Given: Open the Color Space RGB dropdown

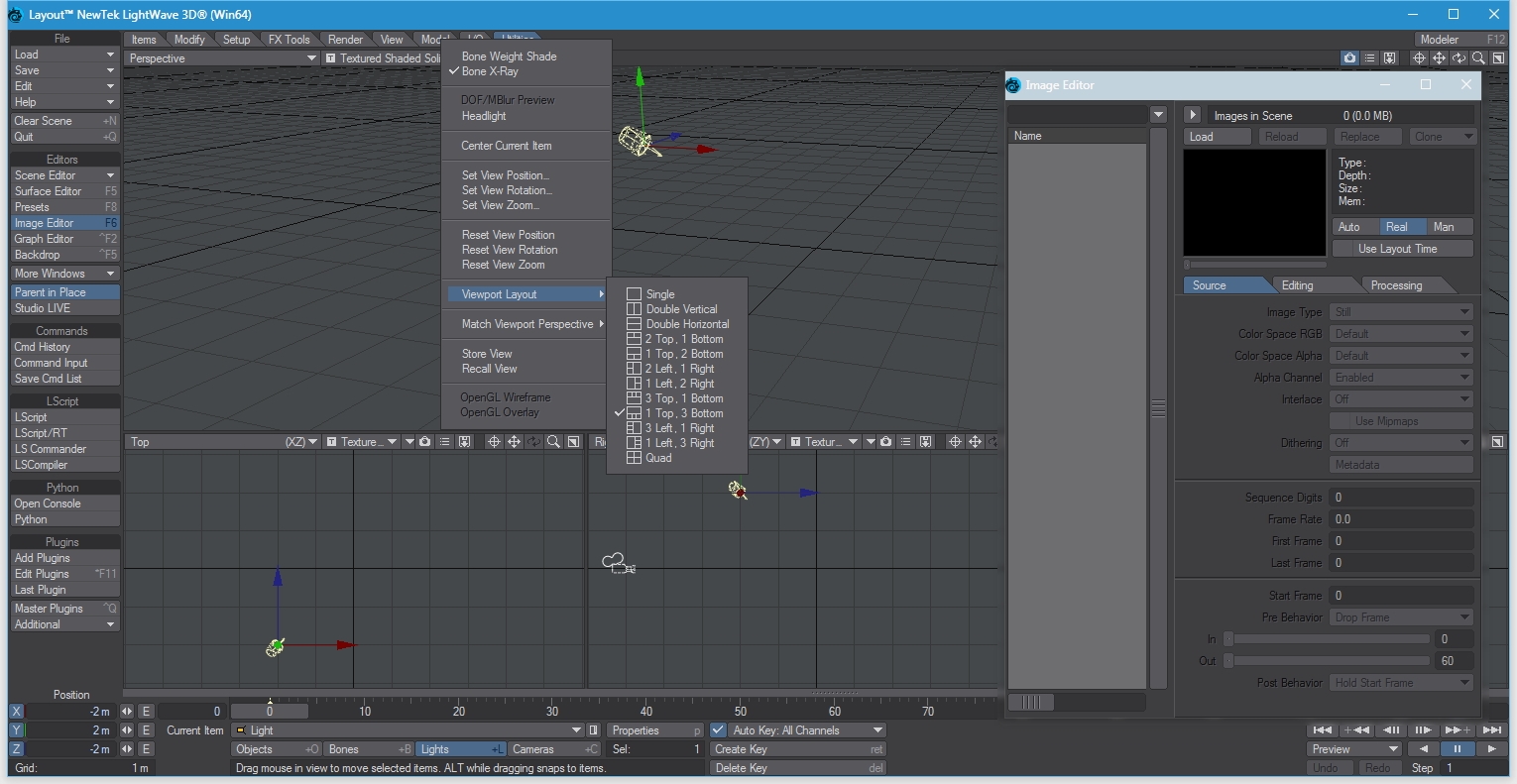Looking at the screenshot, I should pyautogui.click(x=1401, y=334).
